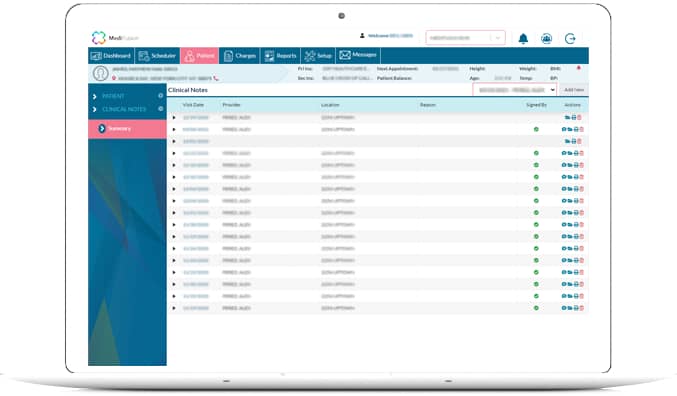Open the pink dropdown in top header

465,38
